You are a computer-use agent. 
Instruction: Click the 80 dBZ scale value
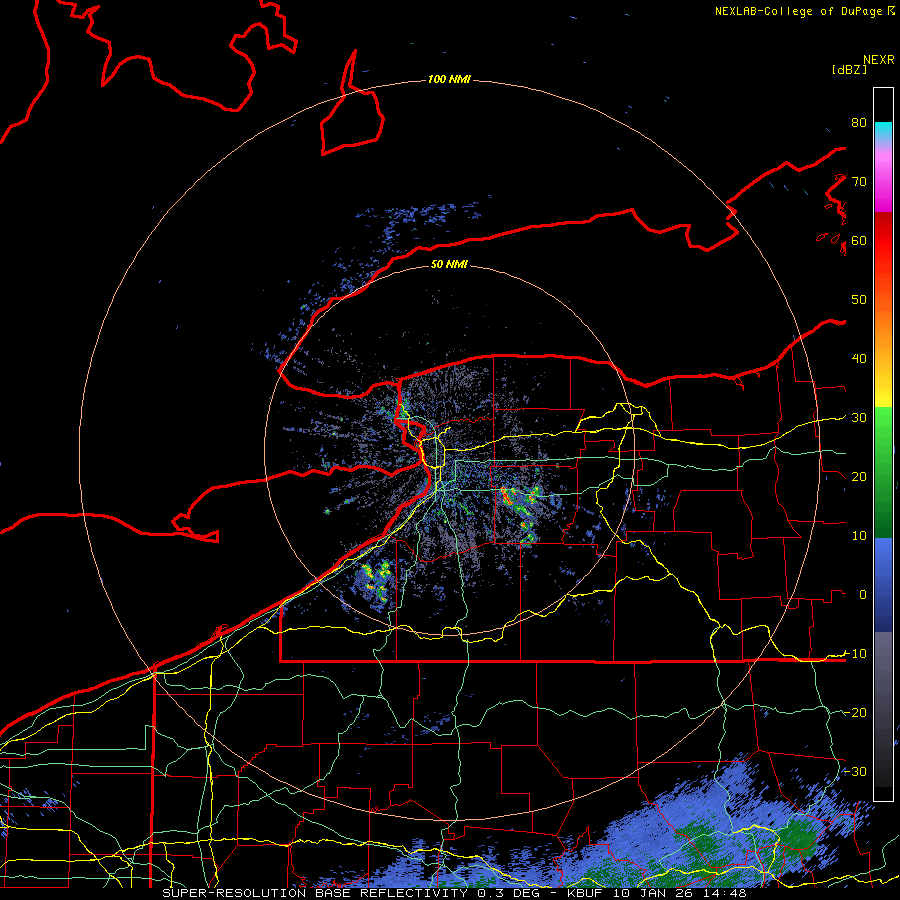point(859,123)
